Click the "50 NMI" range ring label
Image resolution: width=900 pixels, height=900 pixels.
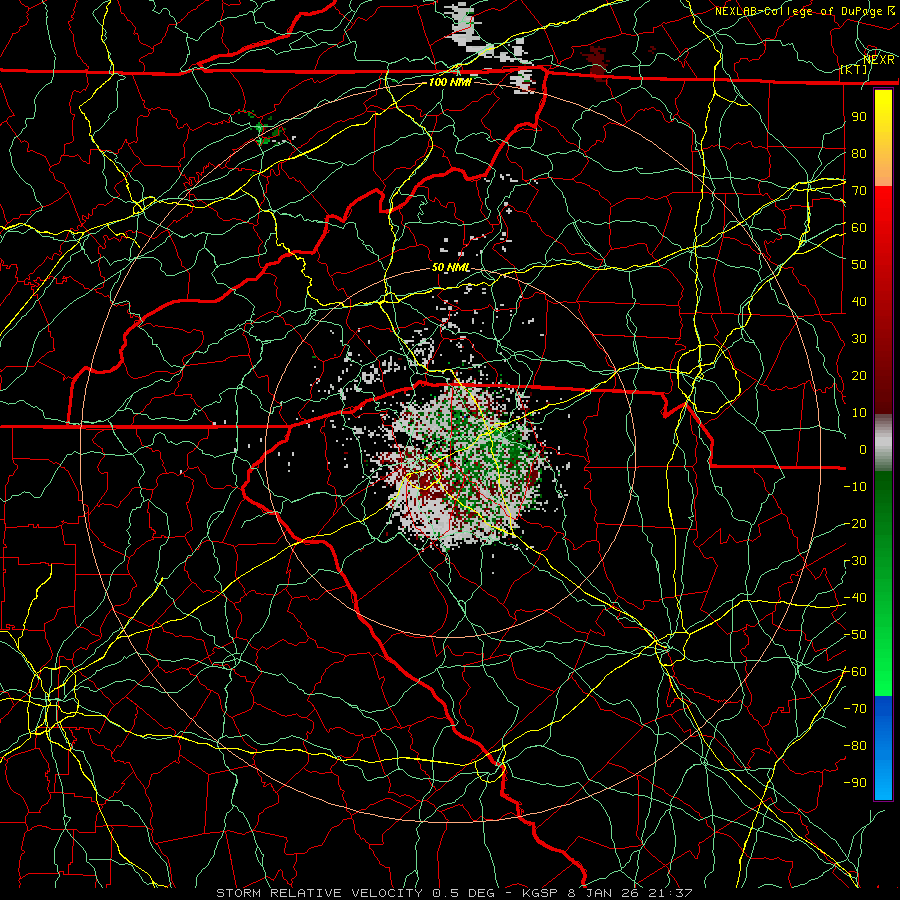(451, 267)
